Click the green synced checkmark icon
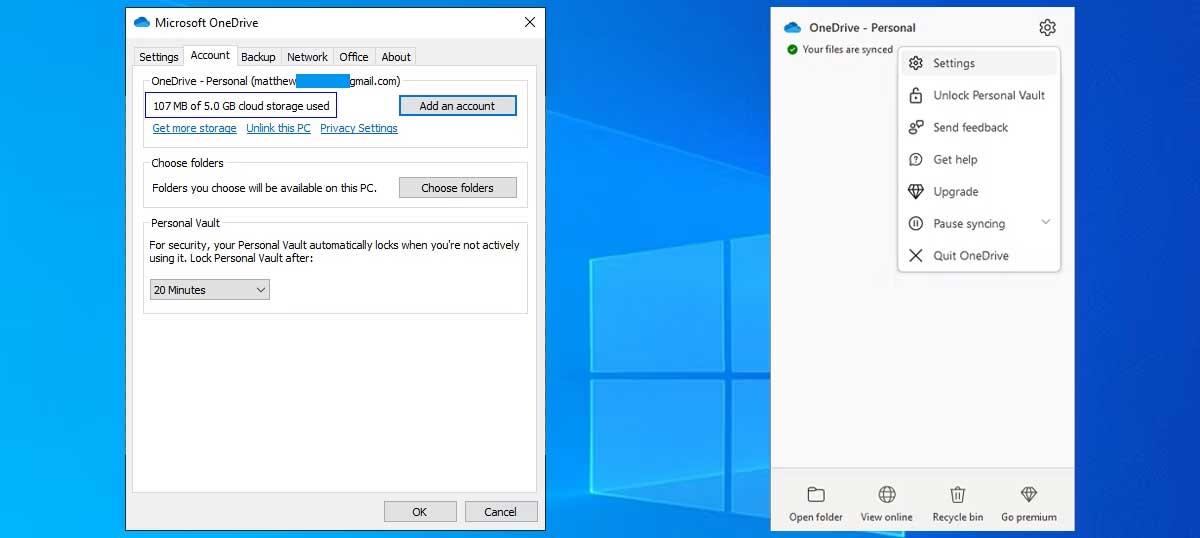 (792, 49)
